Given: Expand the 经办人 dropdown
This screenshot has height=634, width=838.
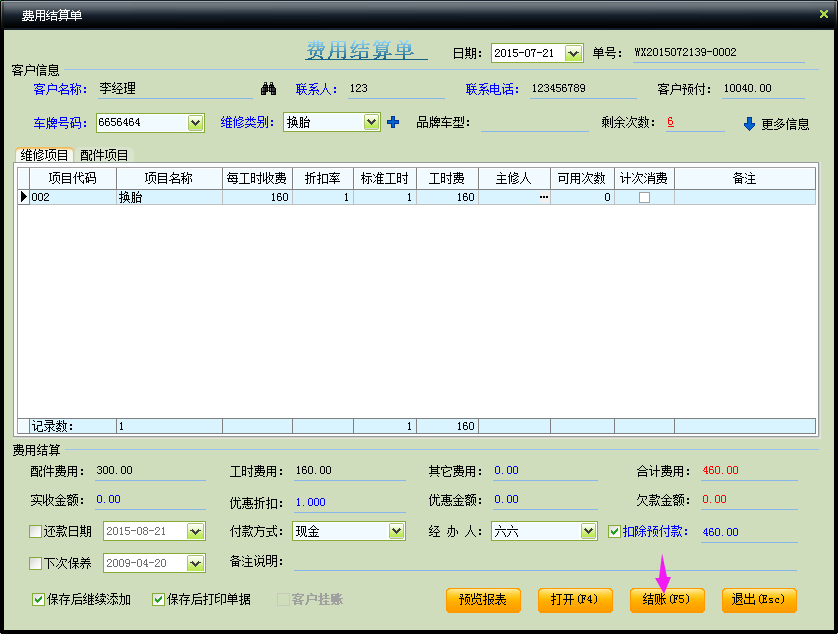Looking at the screenshot, I should click(x=588, y=531).
